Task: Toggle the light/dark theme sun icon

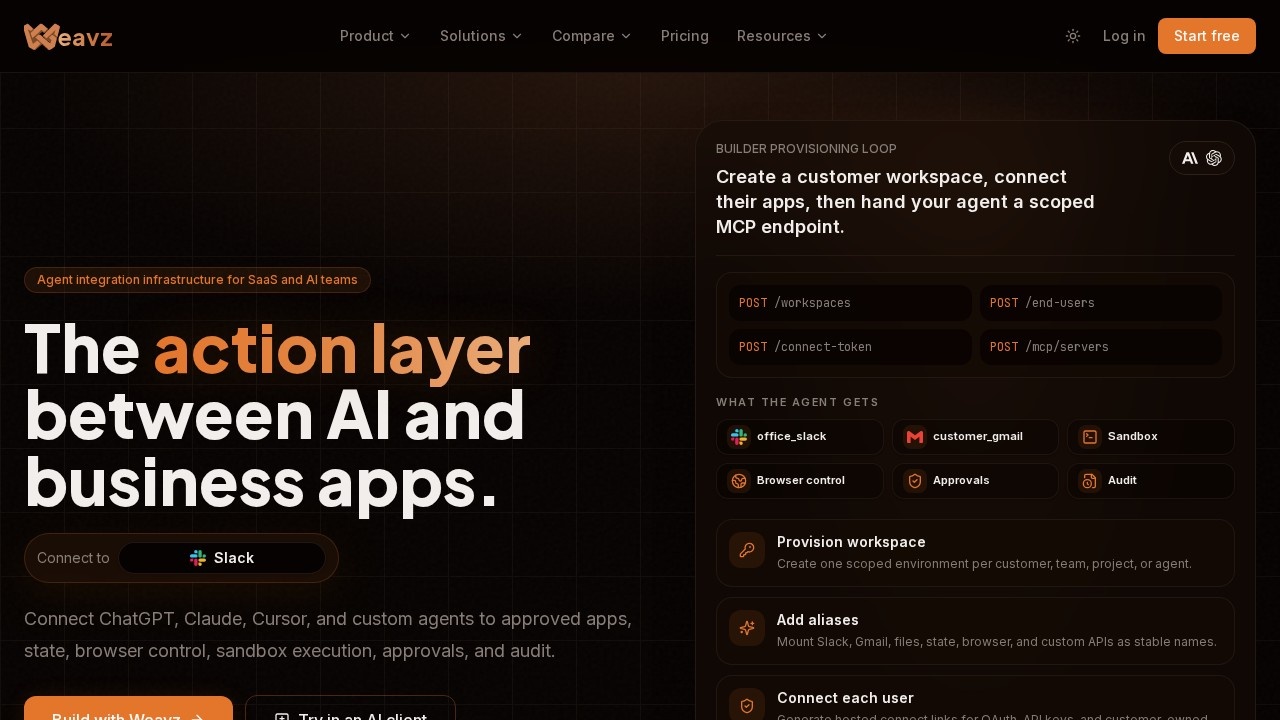Action: coord(1073,36)
